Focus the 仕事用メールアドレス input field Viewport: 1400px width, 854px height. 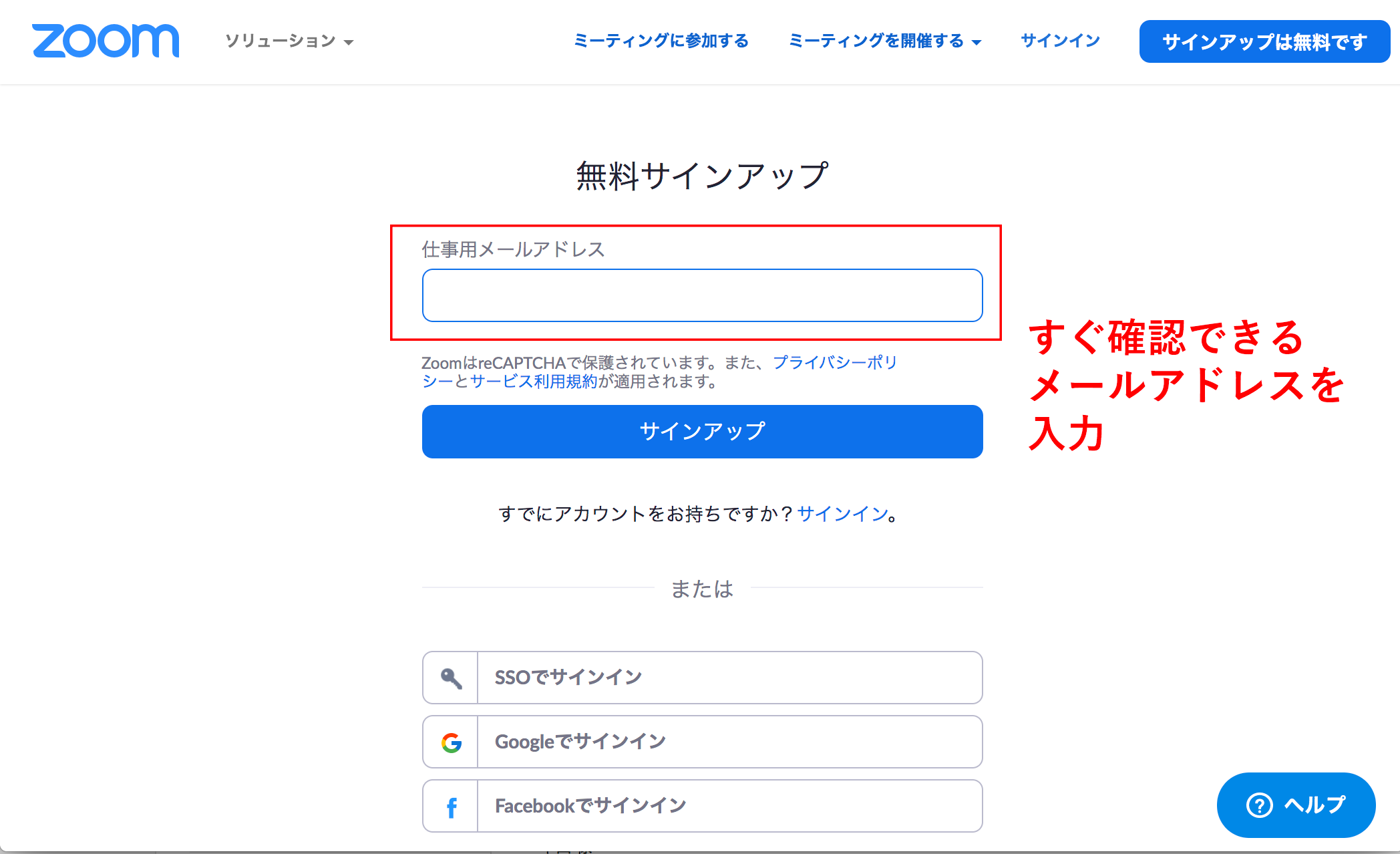pos(702,295)
